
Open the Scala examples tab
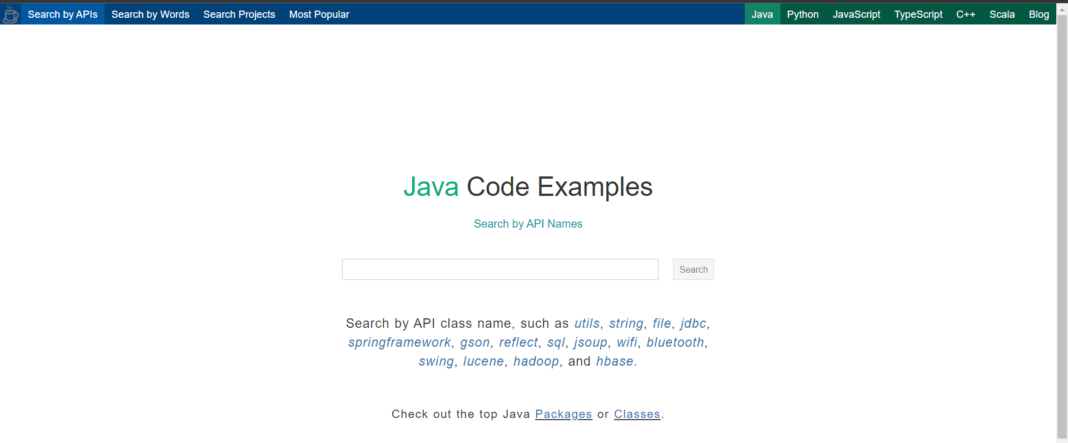tap(1002, 15)
